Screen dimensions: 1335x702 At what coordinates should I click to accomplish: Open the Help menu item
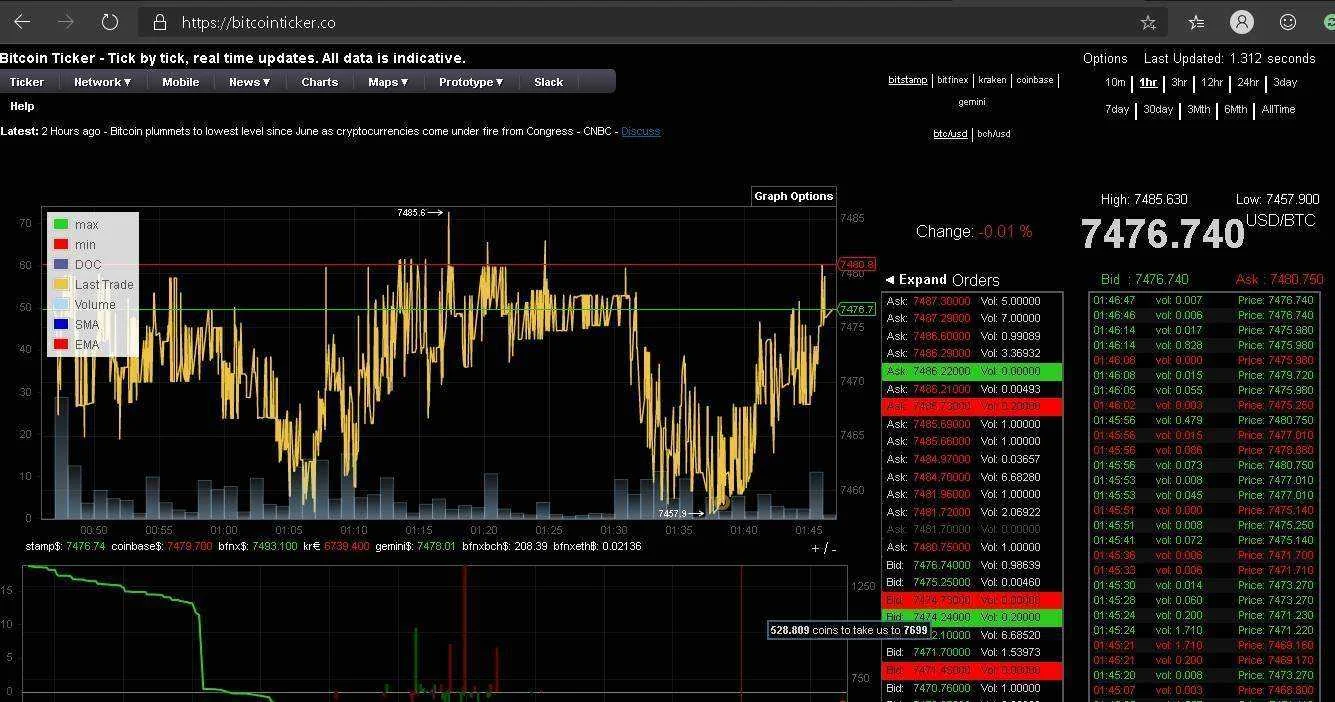[x=22, y=106]
